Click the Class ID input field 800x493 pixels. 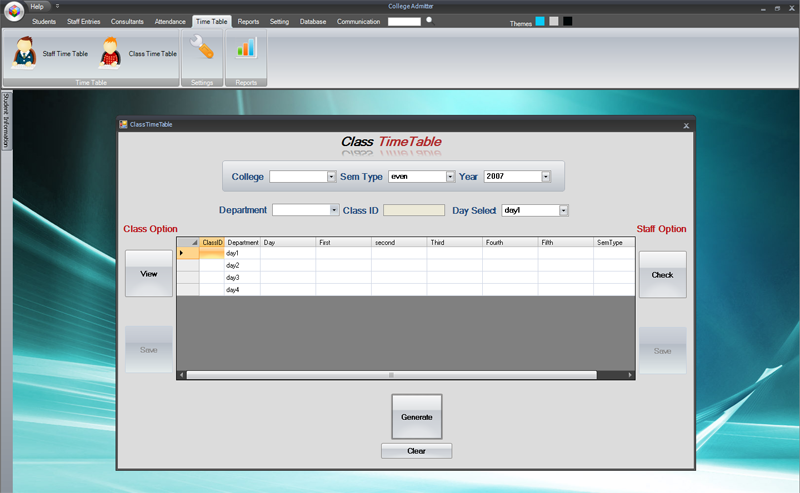(x=414, y=210)
